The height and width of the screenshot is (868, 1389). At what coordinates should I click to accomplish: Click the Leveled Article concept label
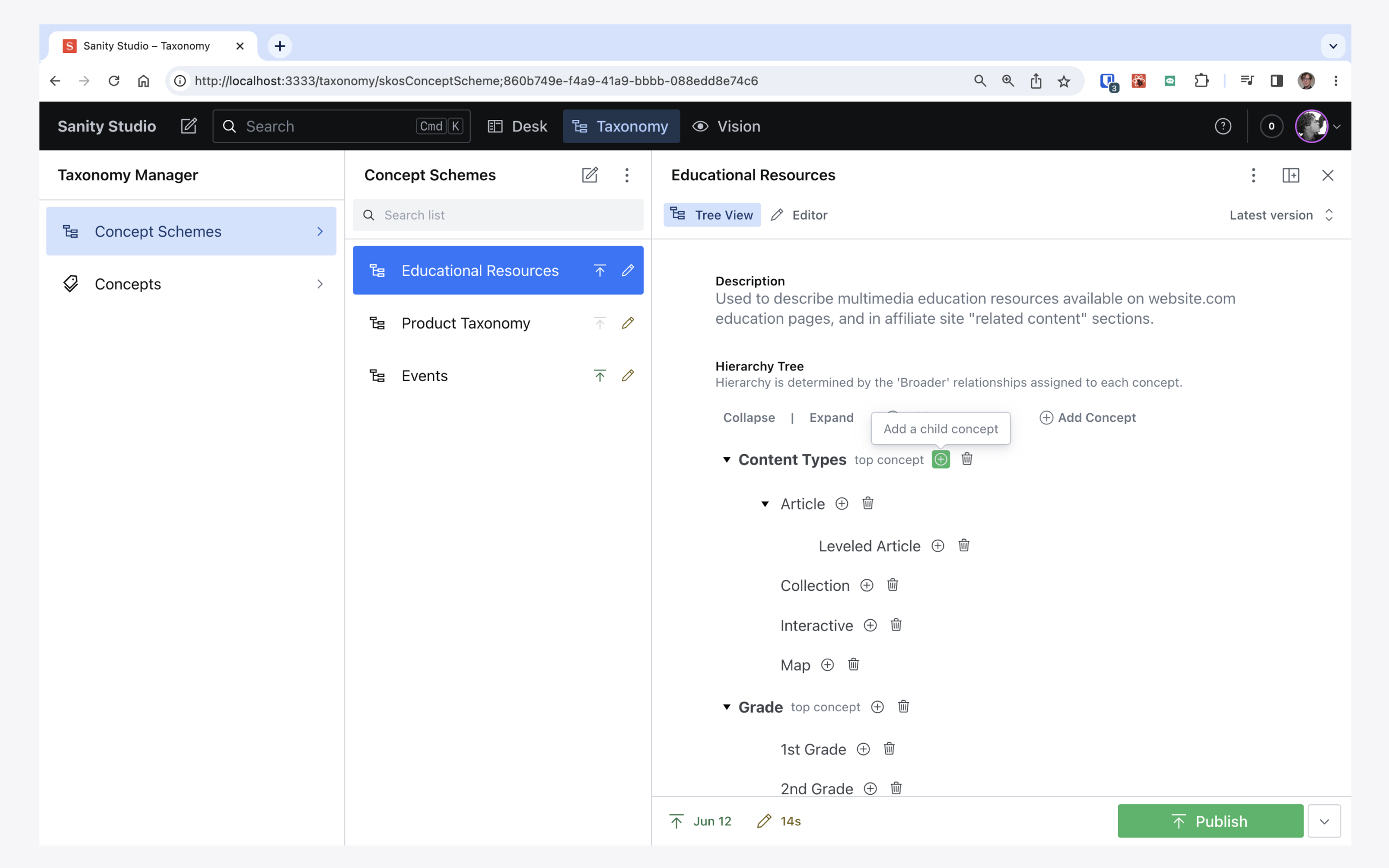869,546
